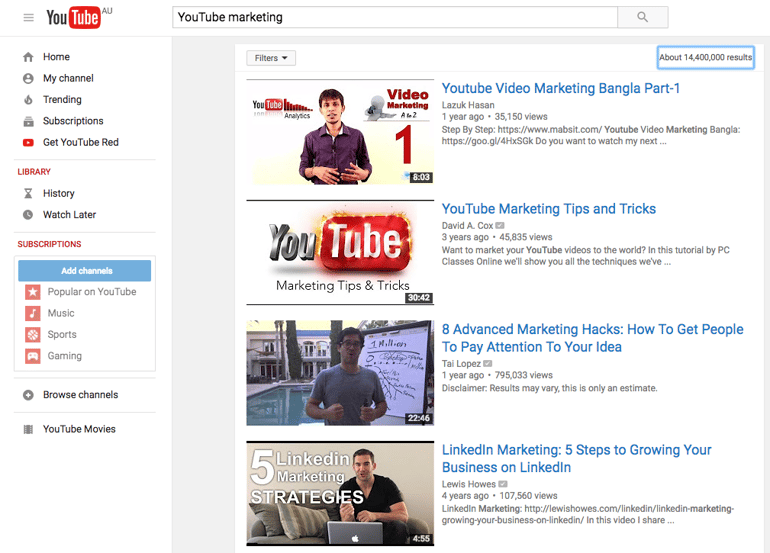The image size is (770, 553).
Task: Click the 'Disclaimer: Results may vary' description
Action: 549,388
